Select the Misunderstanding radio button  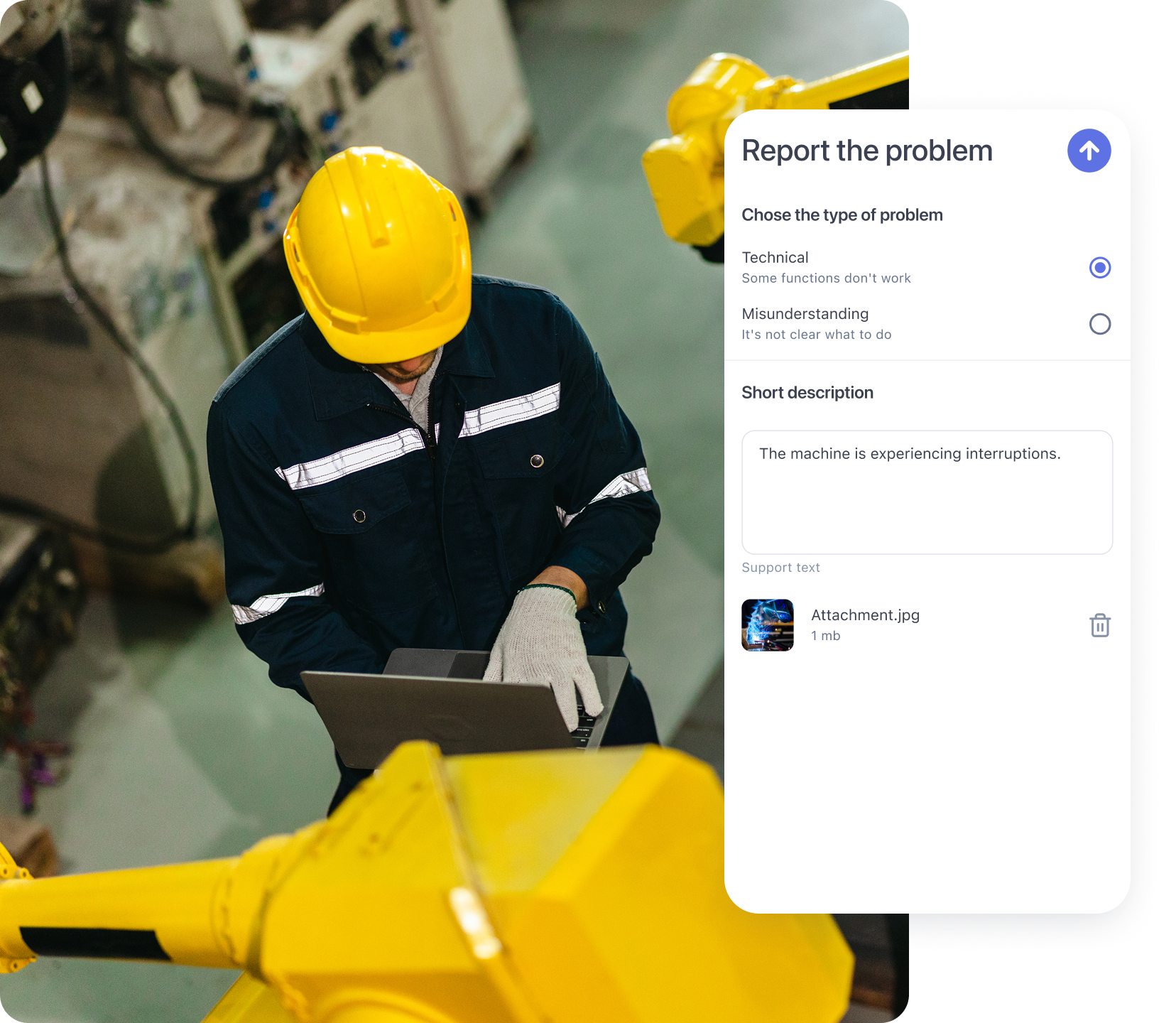click(x=1099, y=324)
